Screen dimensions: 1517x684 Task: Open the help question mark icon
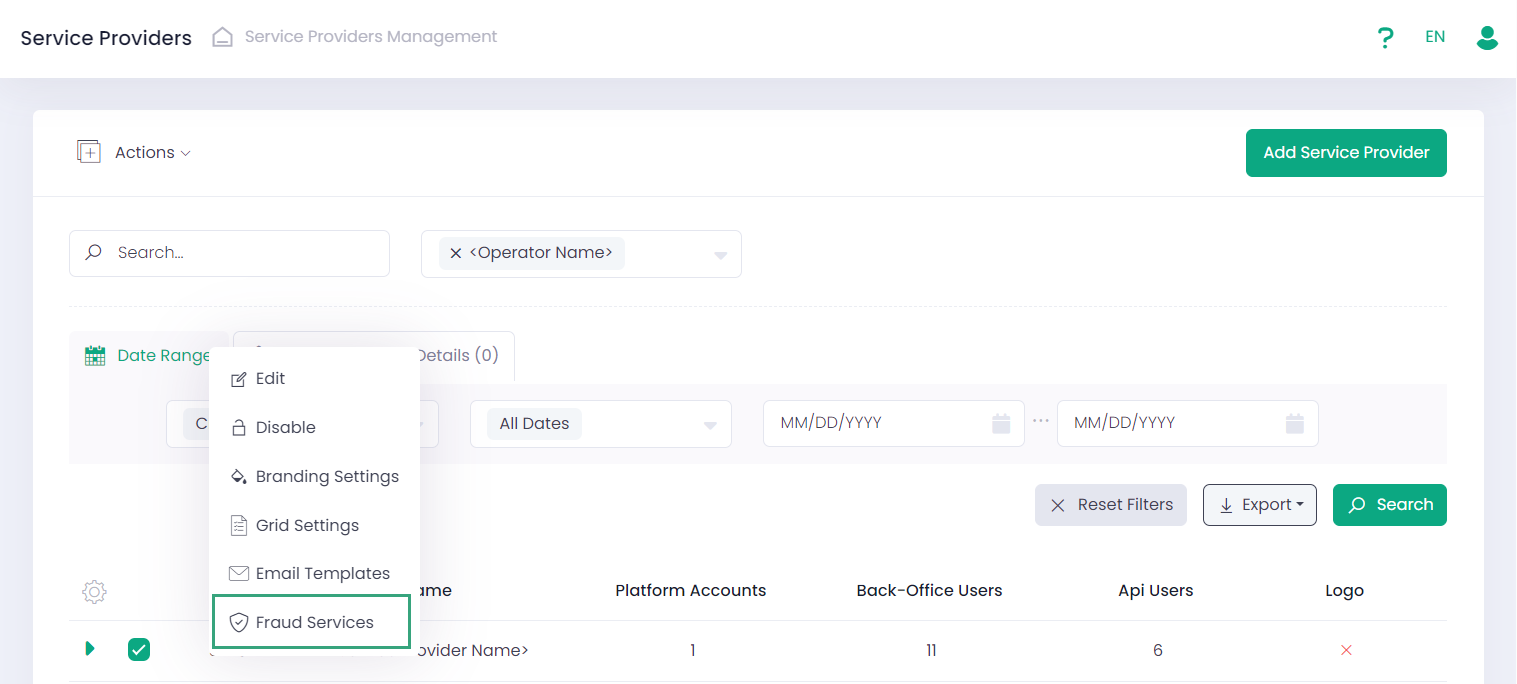(x=1385, y=38)
